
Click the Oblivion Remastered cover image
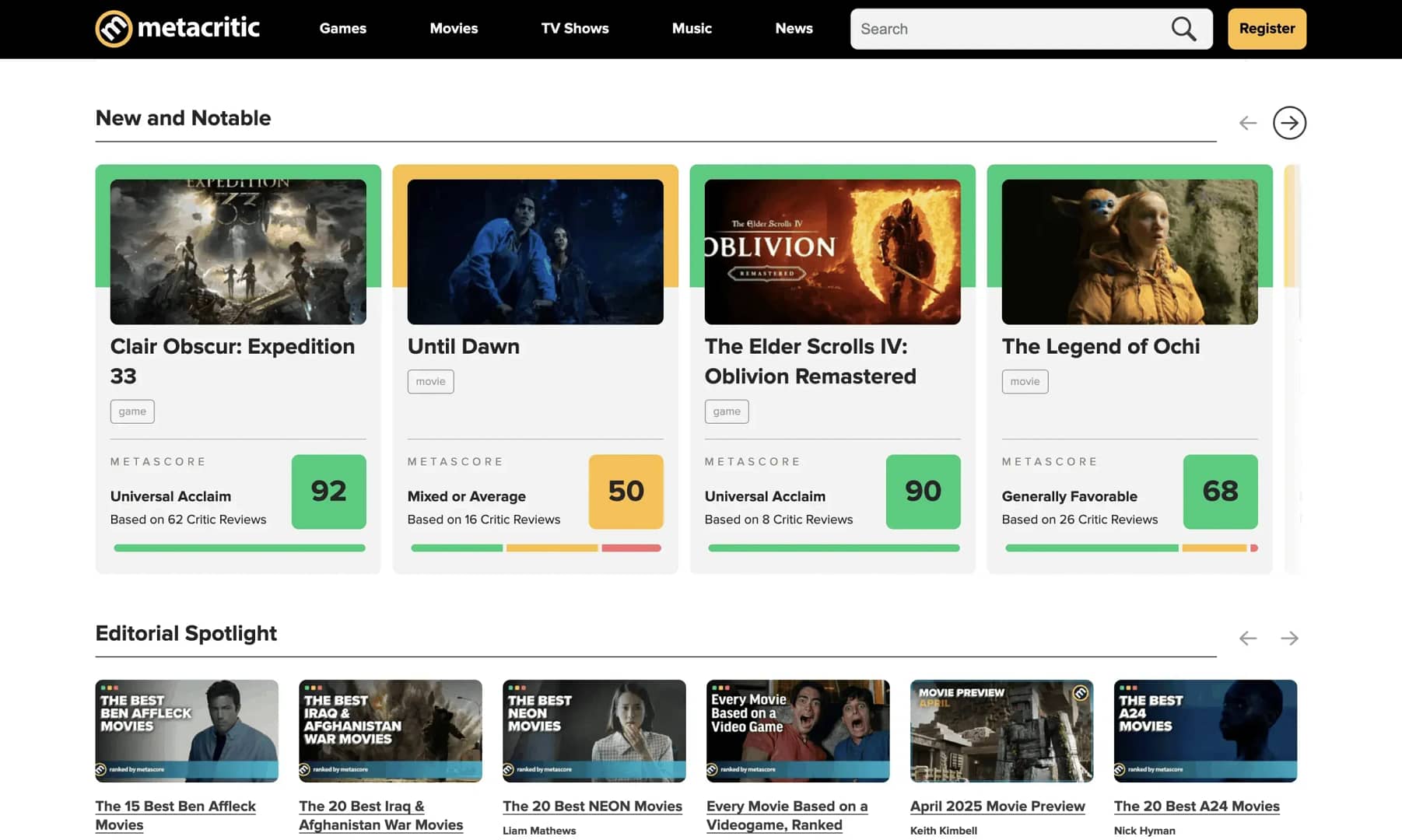pos(832,252)
